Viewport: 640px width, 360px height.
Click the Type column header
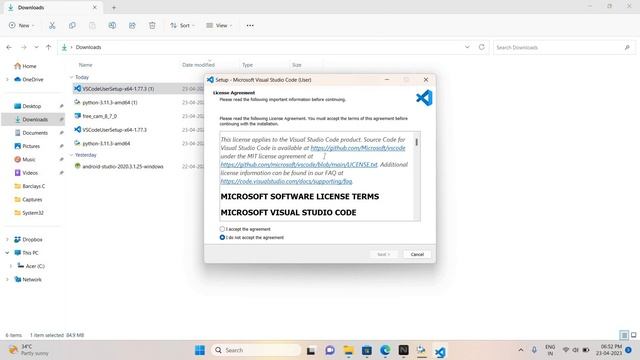pos(247,65)
